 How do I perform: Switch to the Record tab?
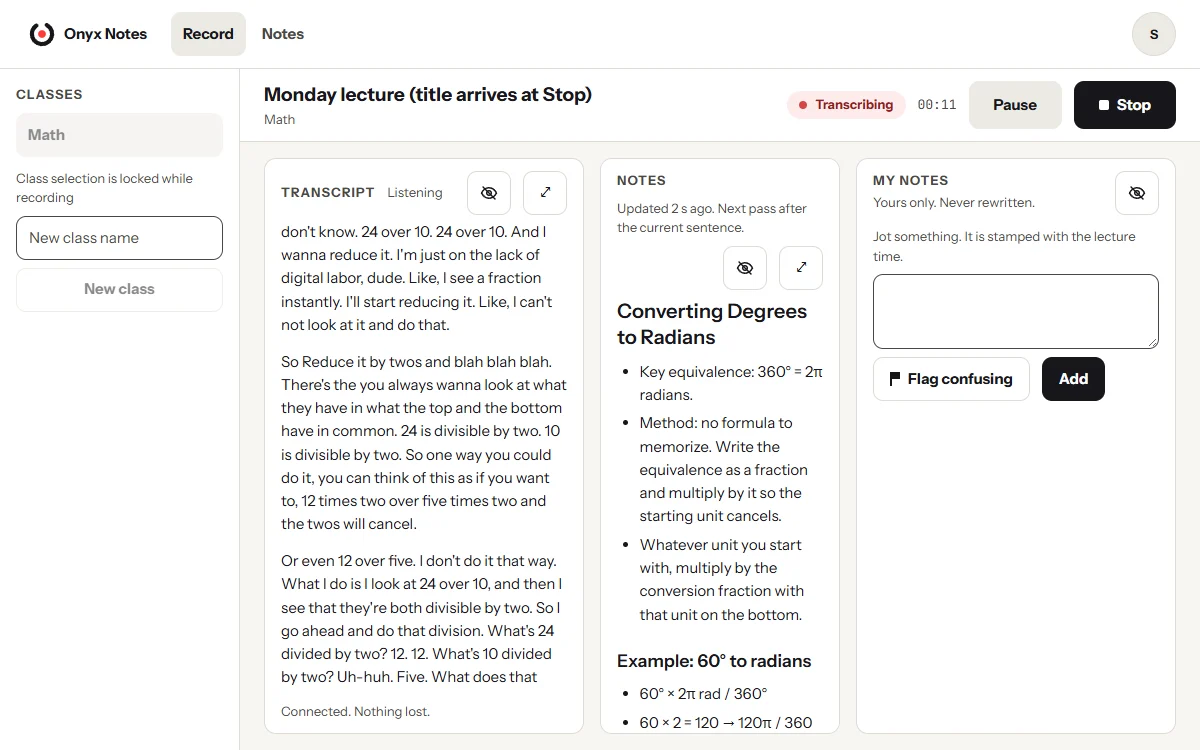tap(208, 34)
